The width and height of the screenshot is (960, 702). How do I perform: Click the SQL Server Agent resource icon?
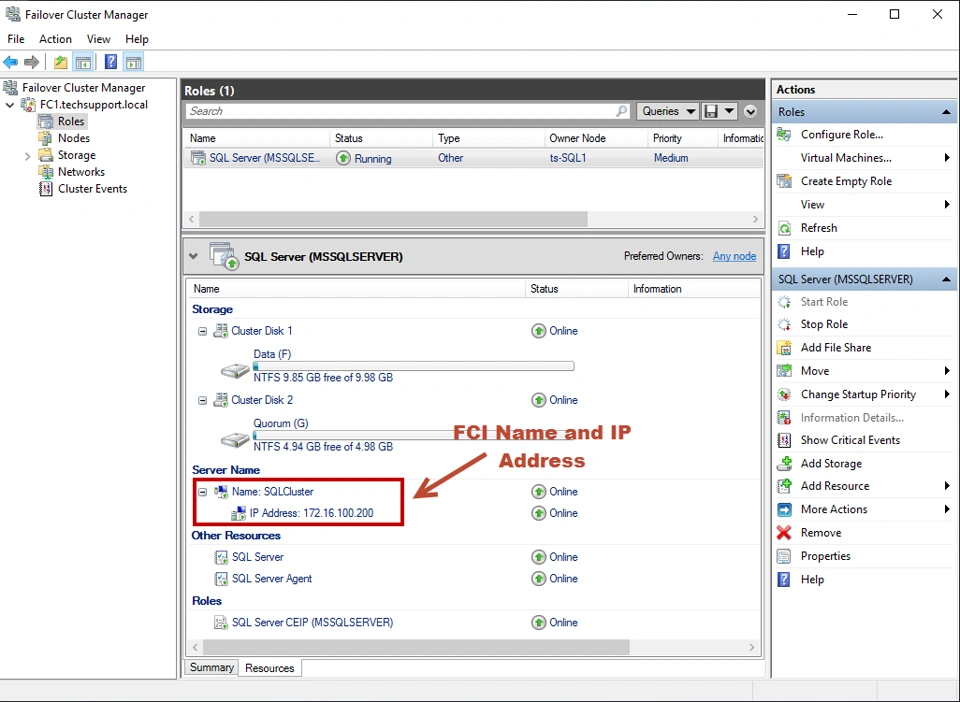click(220, 578)
